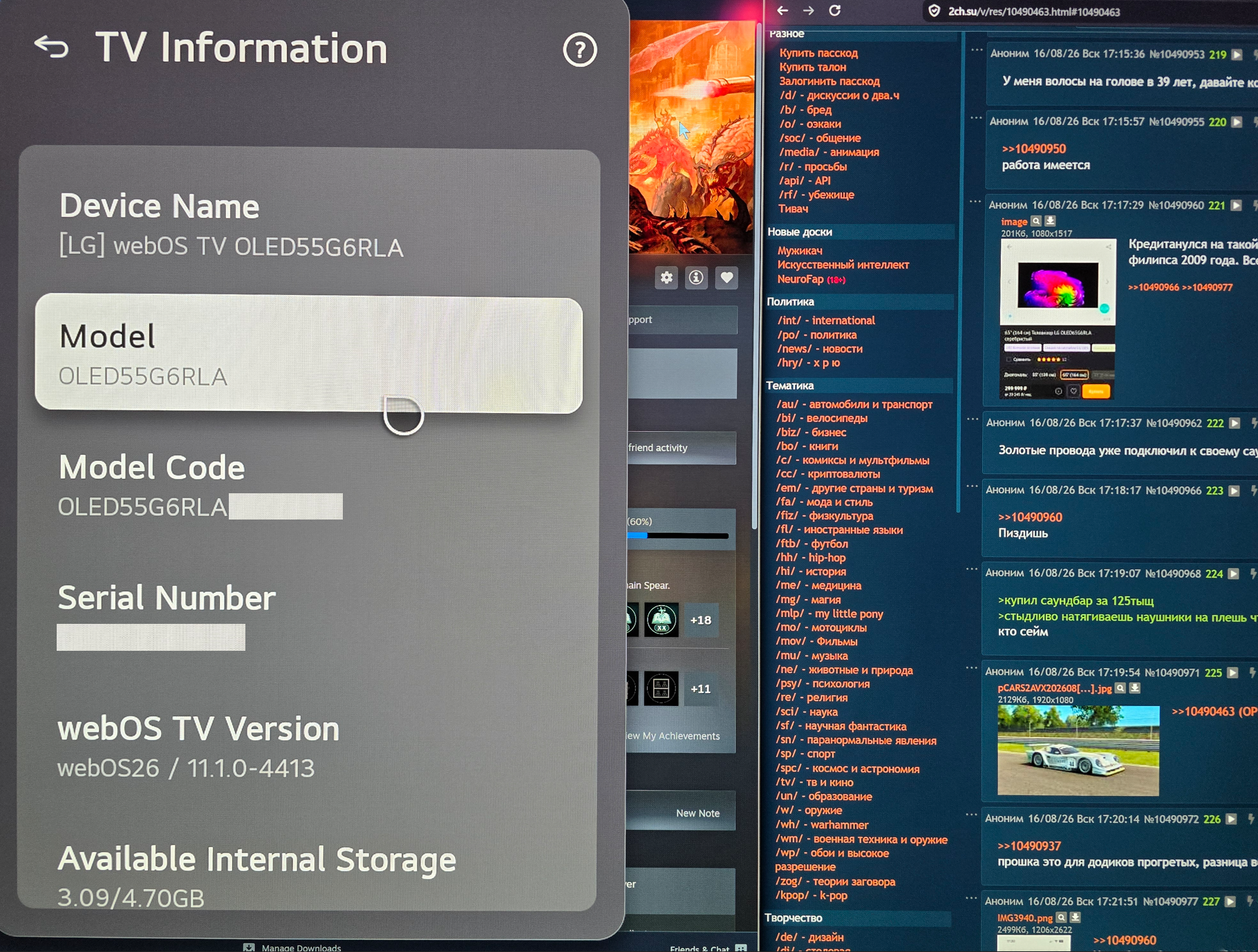Screen dimensions: 1258x952
Task: Open the race car thumbnail in post 225
Action: pyautogui.click(x=1078, y=751)
